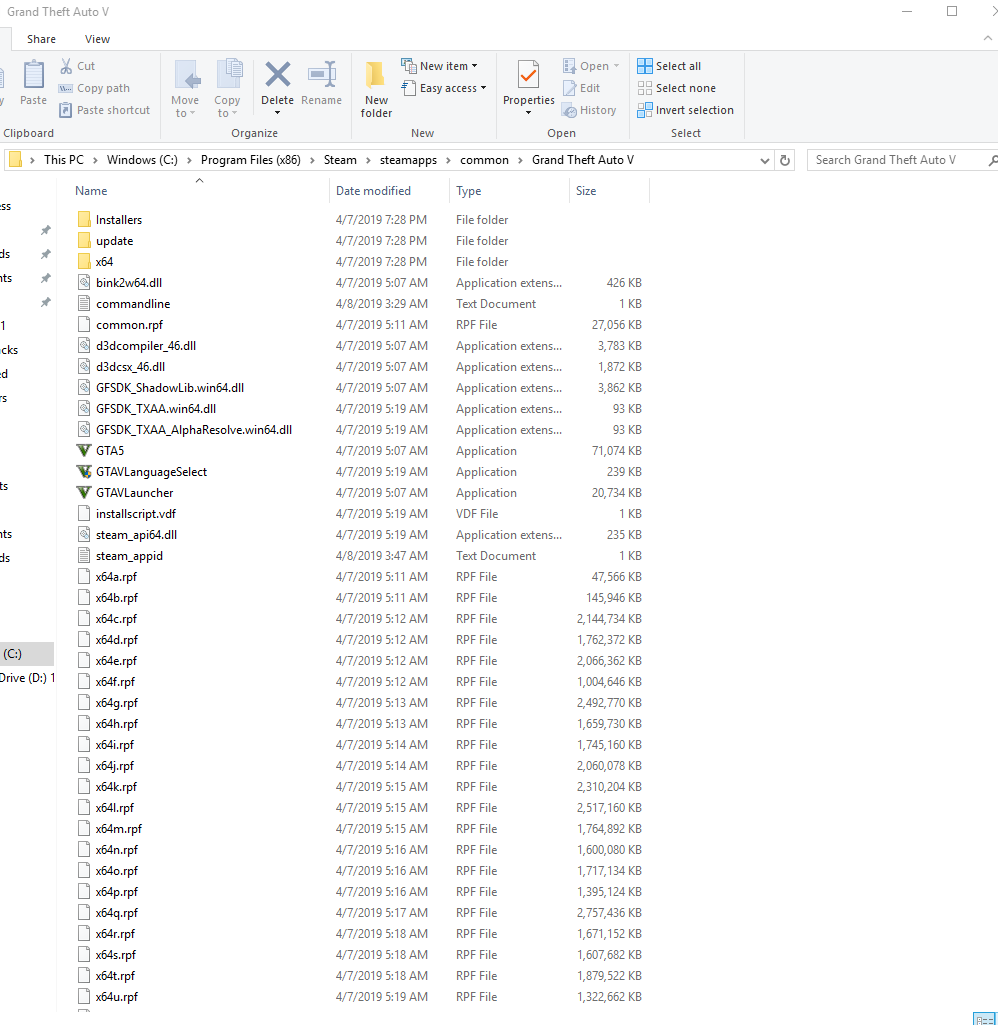
Task: Click the Rename icon
Action: [322, 75]
